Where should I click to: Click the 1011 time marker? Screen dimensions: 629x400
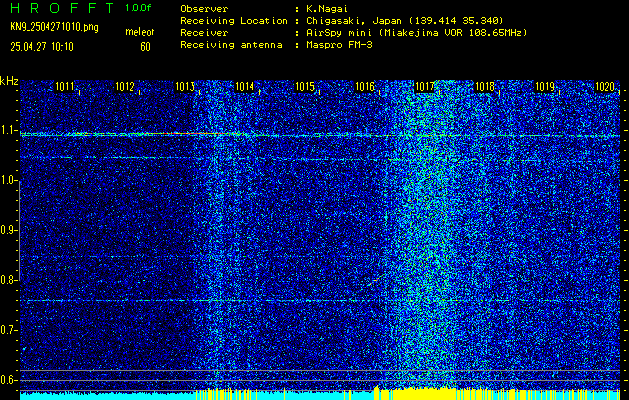pos(65,87)
